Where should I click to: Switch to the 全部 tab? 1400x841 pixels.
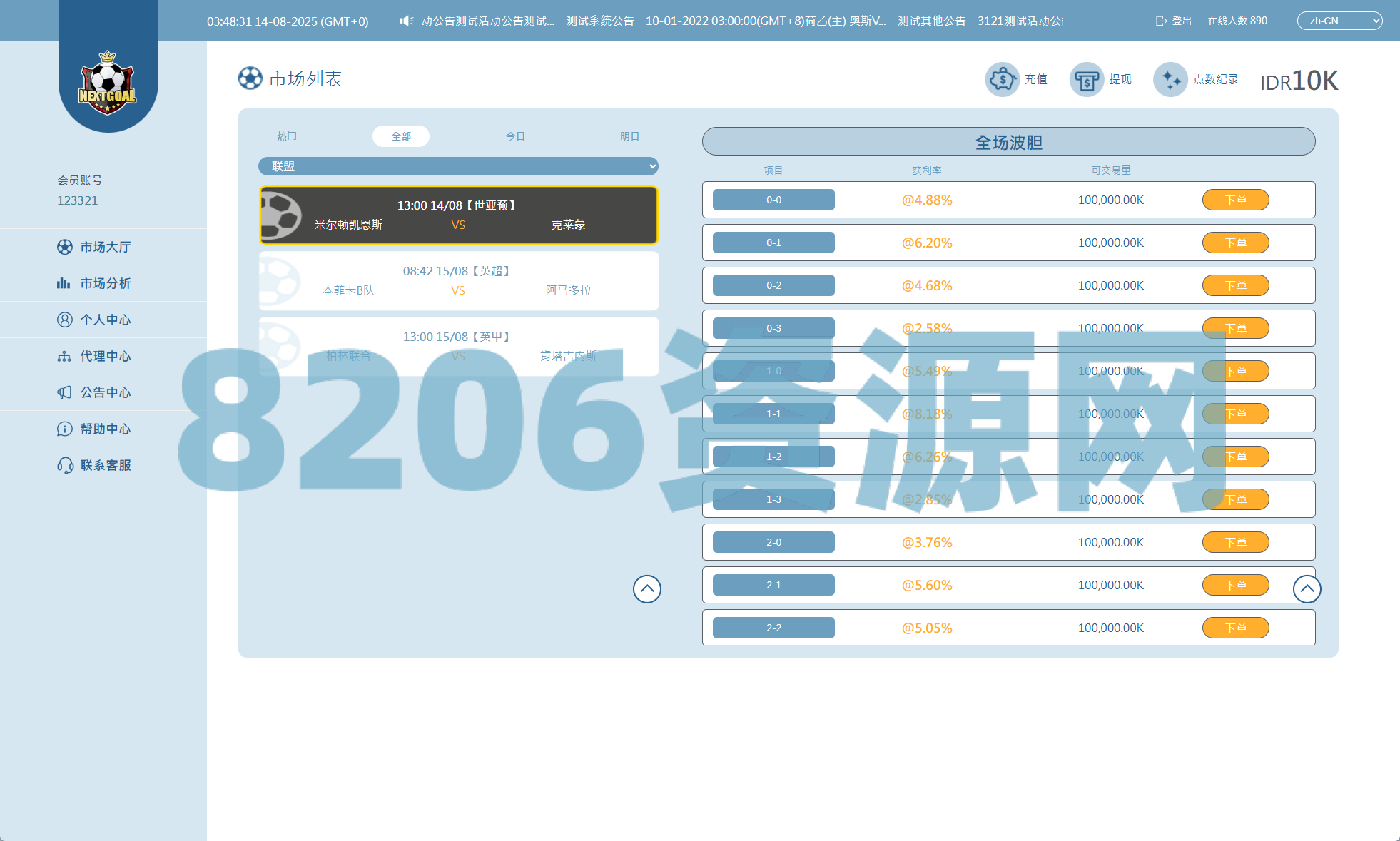(401, 136)
